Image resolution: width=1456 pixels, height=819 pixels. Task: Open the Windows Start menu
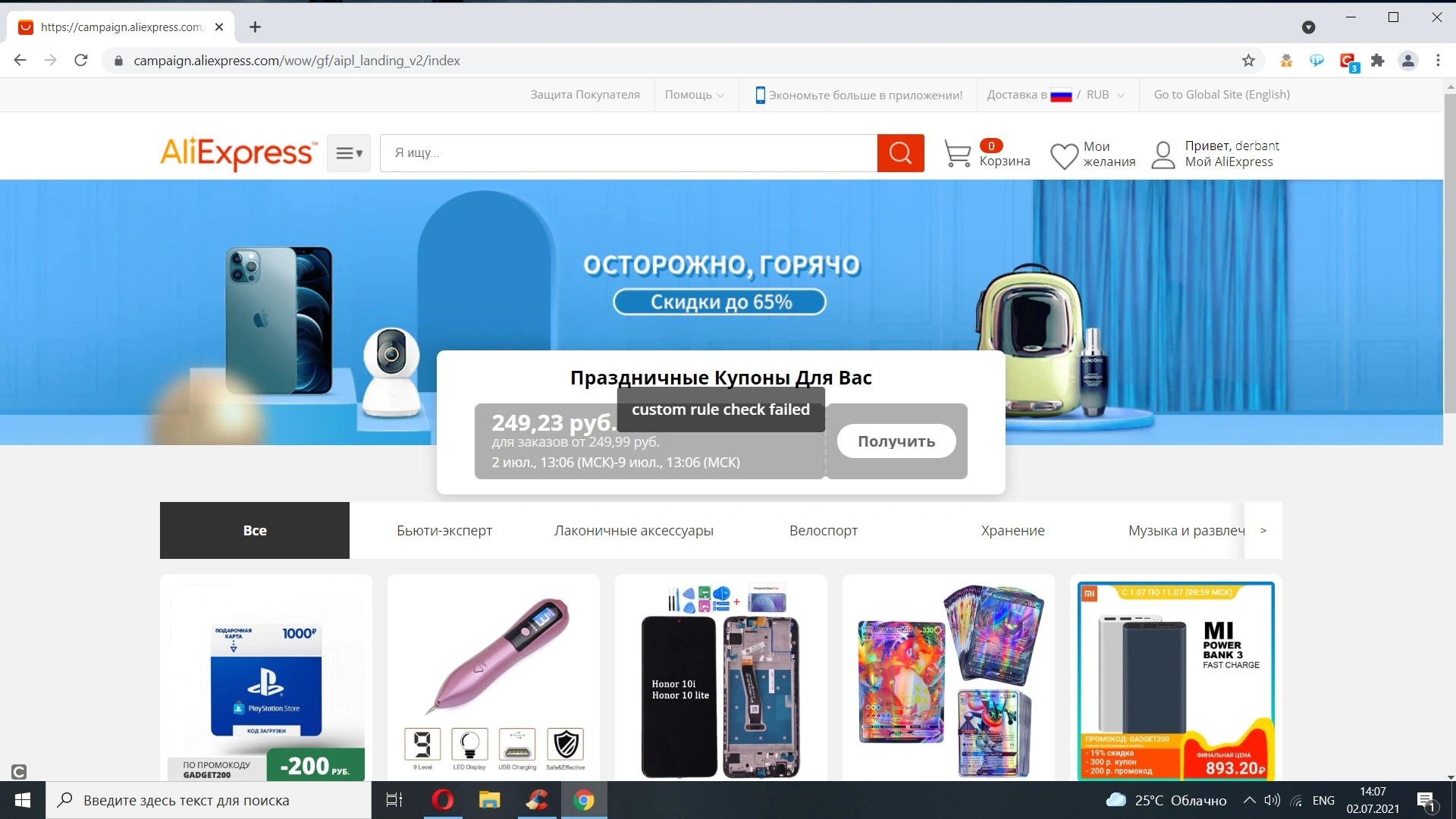23,800
